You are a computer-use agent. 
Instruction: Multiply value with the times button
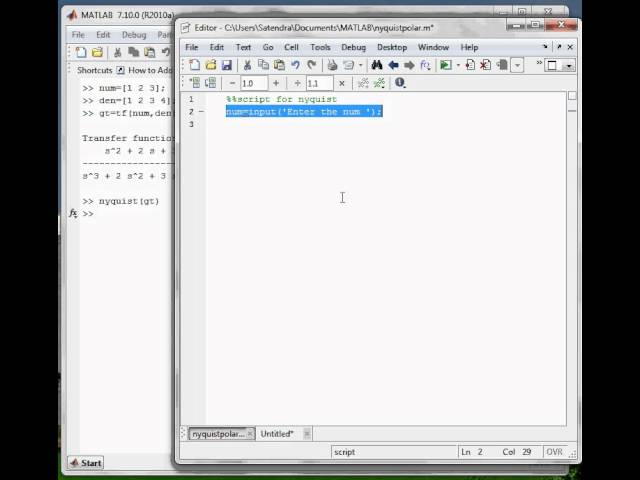pyautogui.click(x=342, y=83)
